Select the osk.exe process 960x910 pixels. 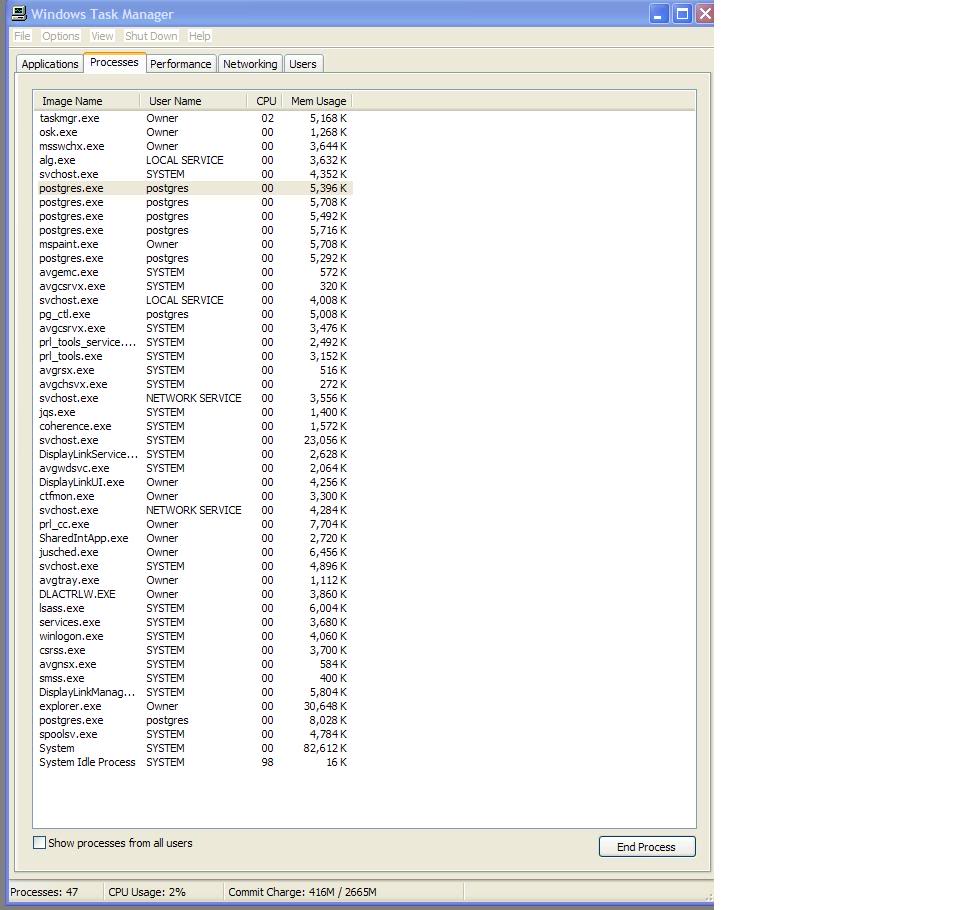click(x=195, y=132)
